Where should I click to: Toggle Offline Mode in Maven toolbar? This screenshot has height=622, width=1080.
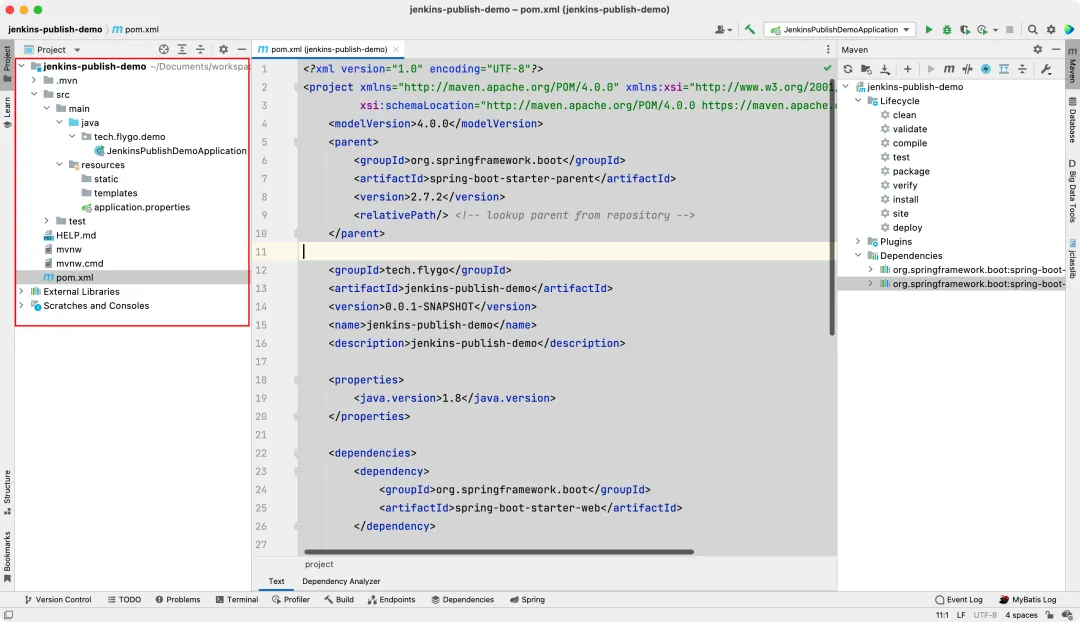pos(967,69)
